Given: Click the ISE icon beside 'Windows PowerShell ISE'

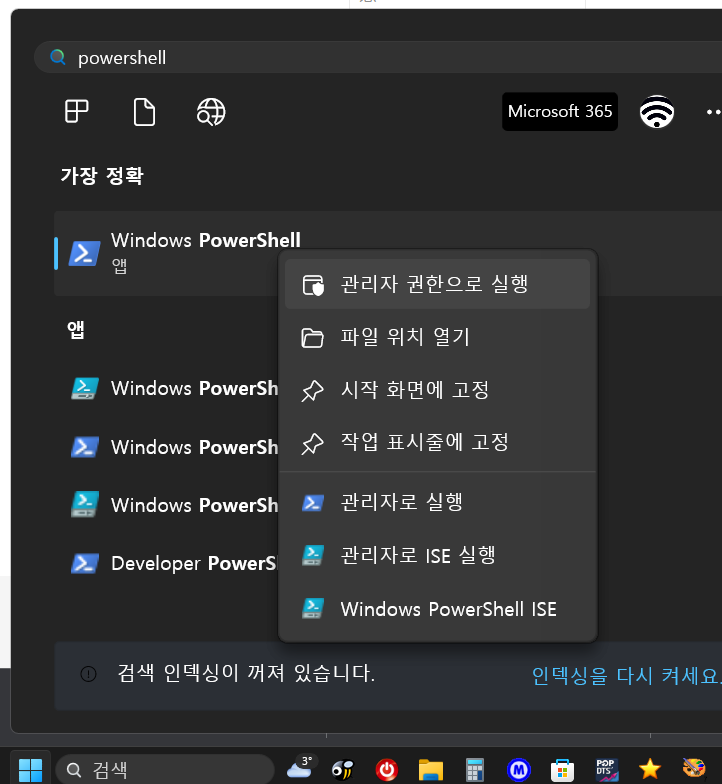Looking at the screenshot, I should click(313, 608).
